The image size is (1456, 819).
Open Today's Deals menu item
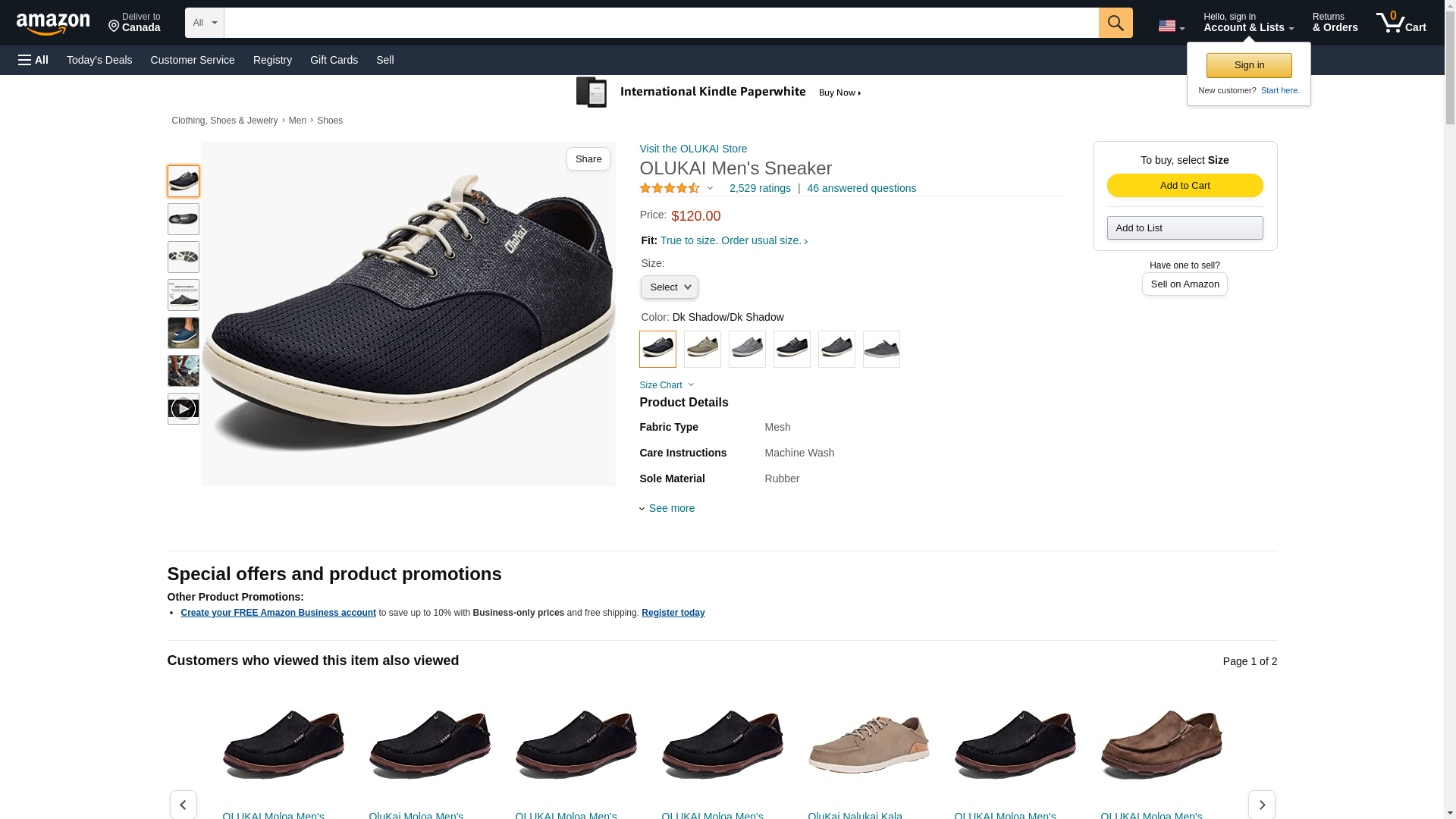coord(99,60)
